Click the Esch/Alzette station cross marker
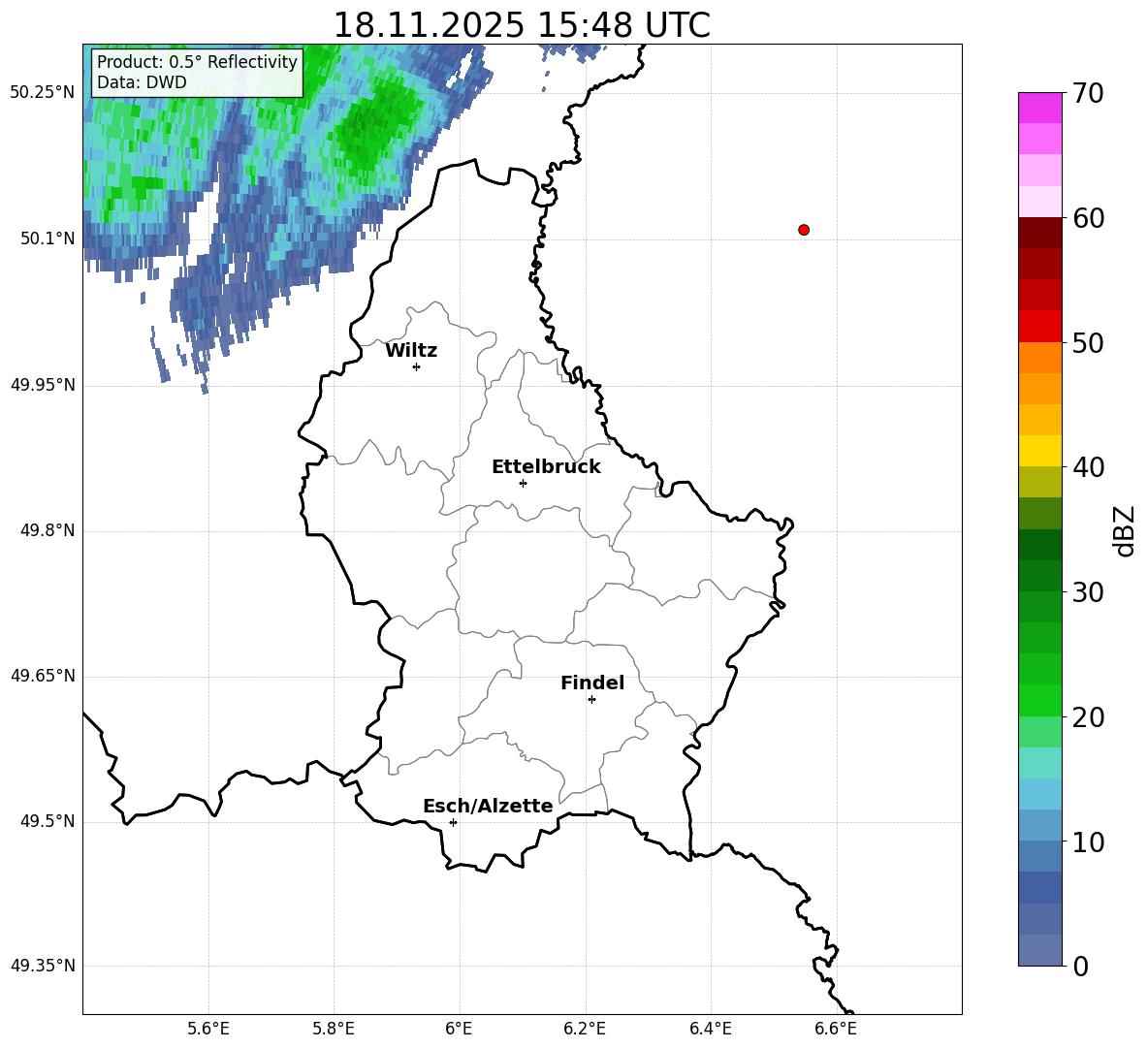The height and width of the screenshot is (1048, 1148). (453, 822)
